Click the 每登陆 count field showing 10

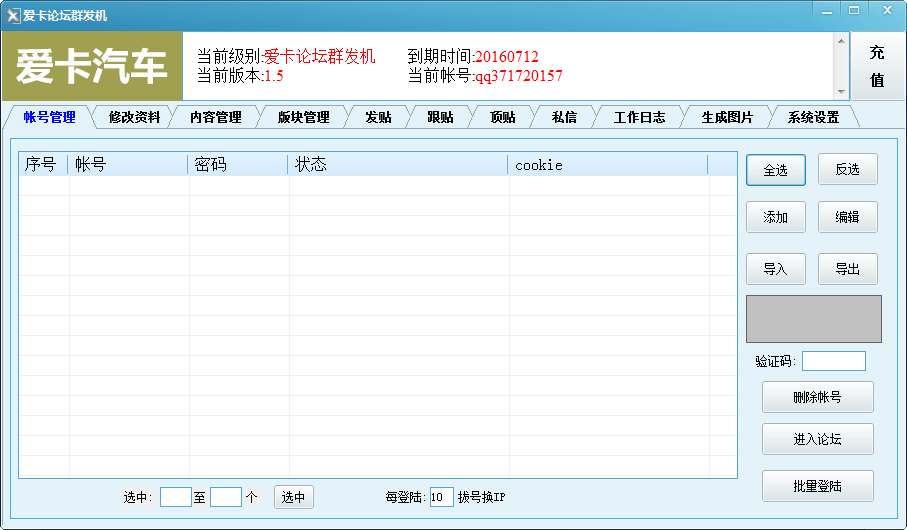tap(441, 497)
